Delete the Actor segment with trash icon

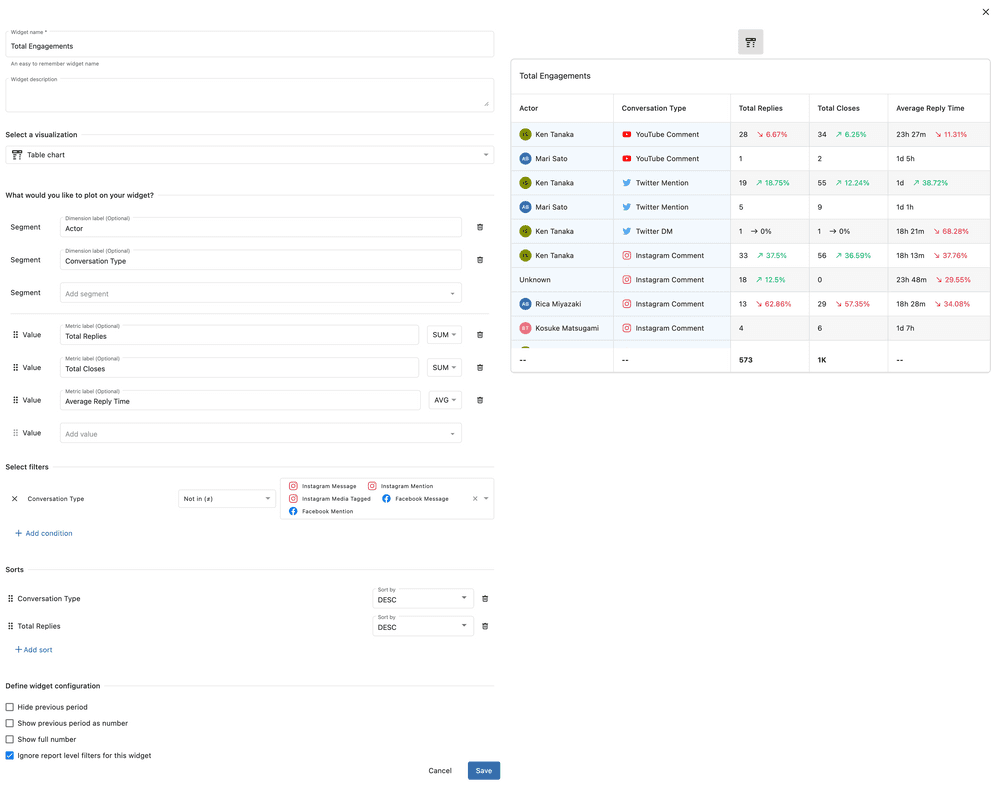(480, 227)
